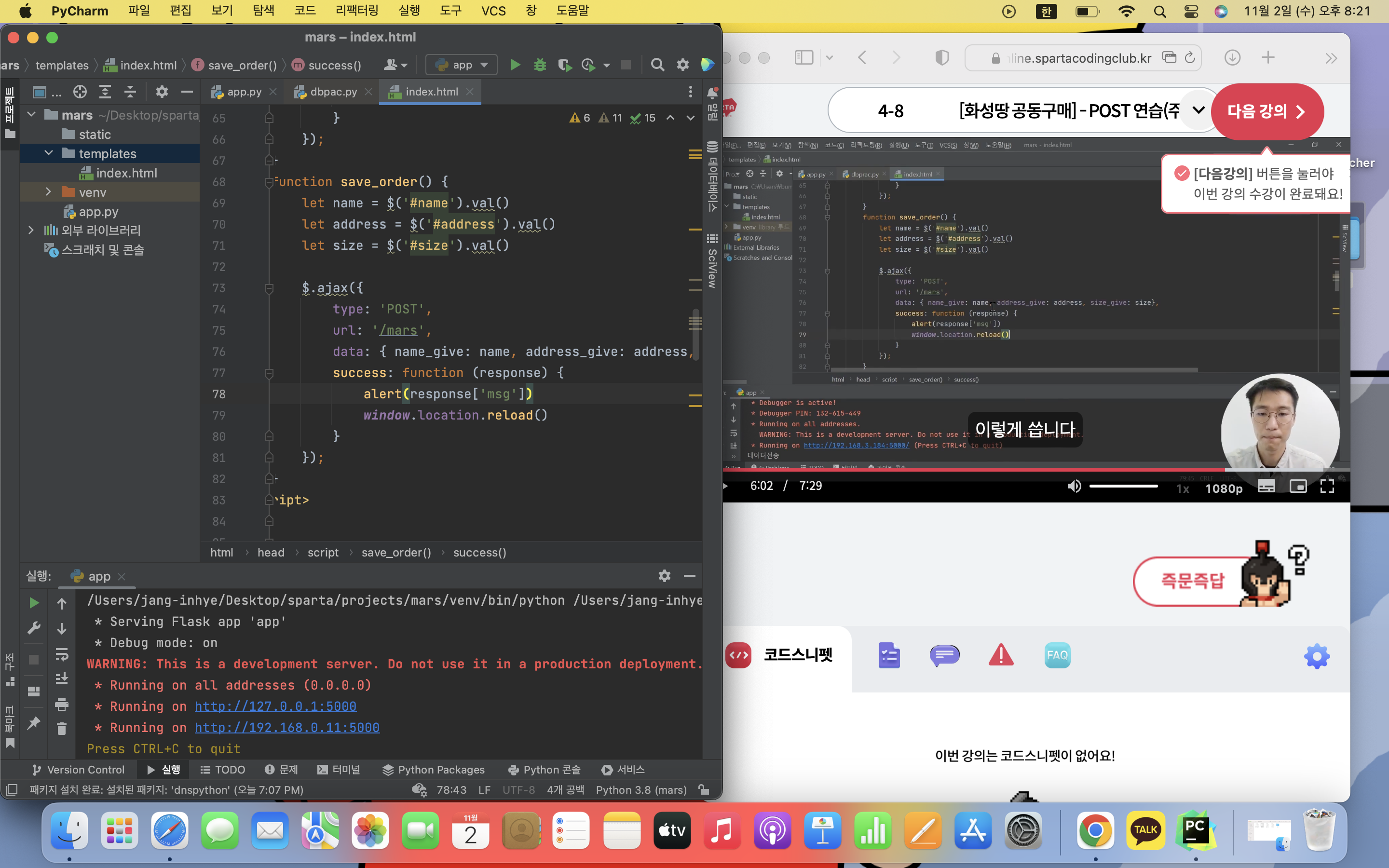Open the blue settings gear on lecture page
This screenshot has width=1389, height=868.
click(1317, 656)
